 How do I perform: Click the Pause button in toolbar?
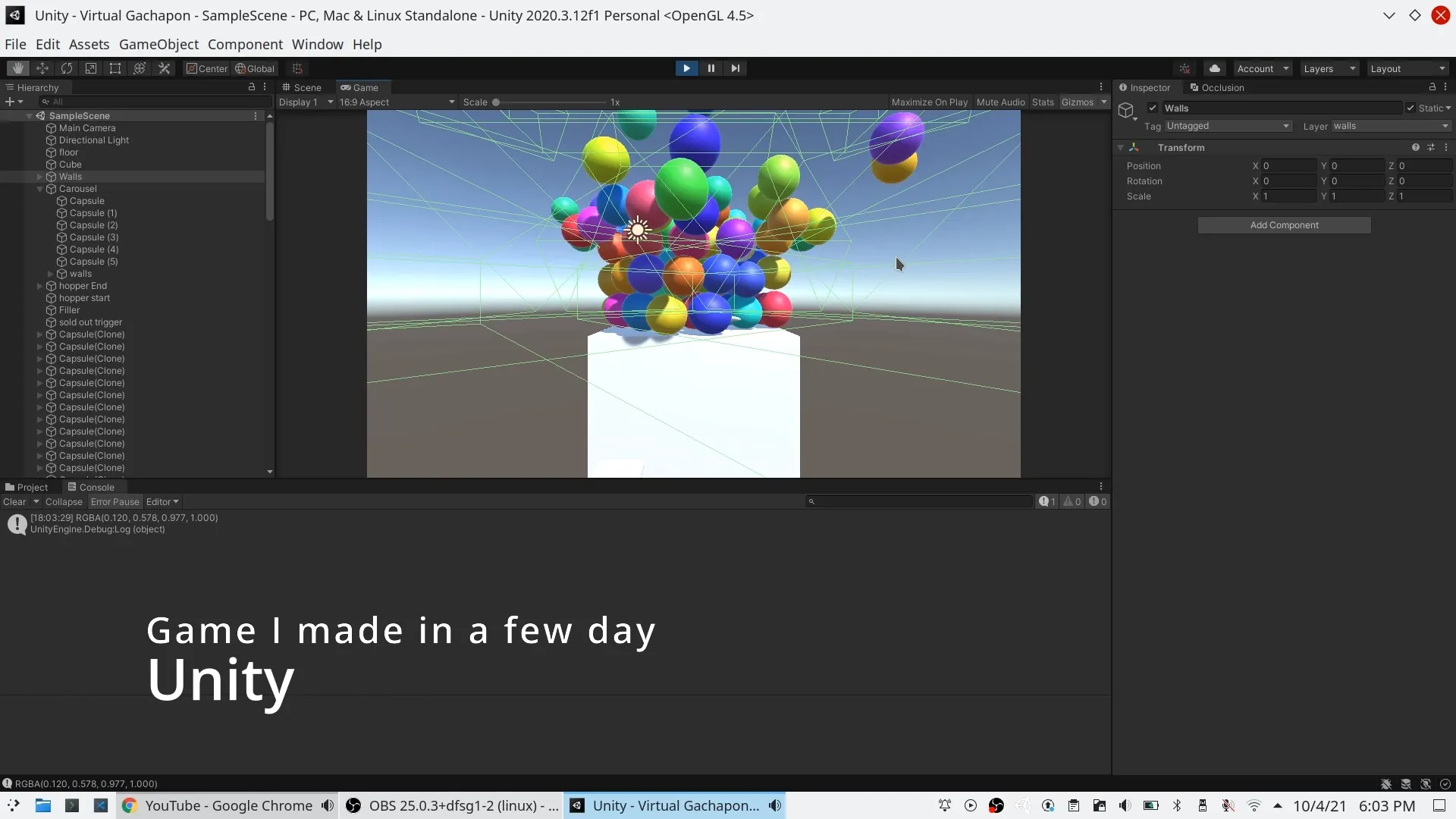tap(711, 68)
